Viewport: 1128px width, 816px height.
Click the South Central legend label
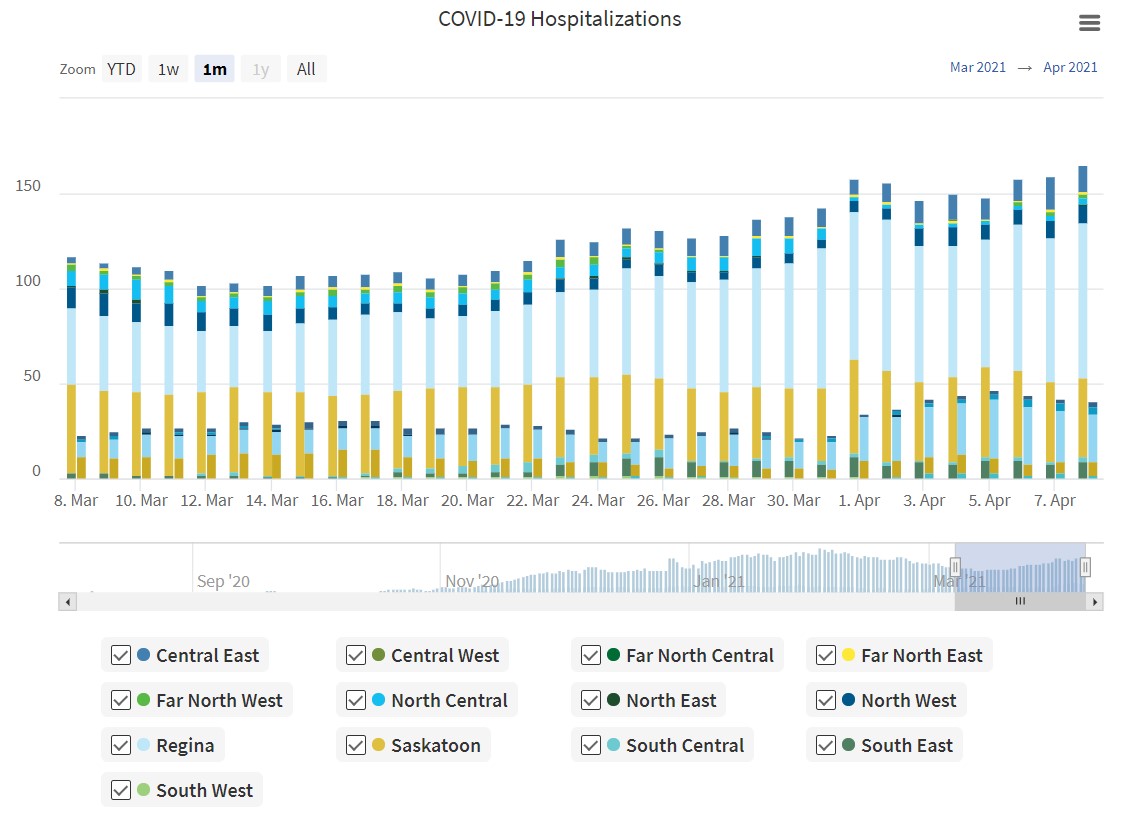(685, 745)
